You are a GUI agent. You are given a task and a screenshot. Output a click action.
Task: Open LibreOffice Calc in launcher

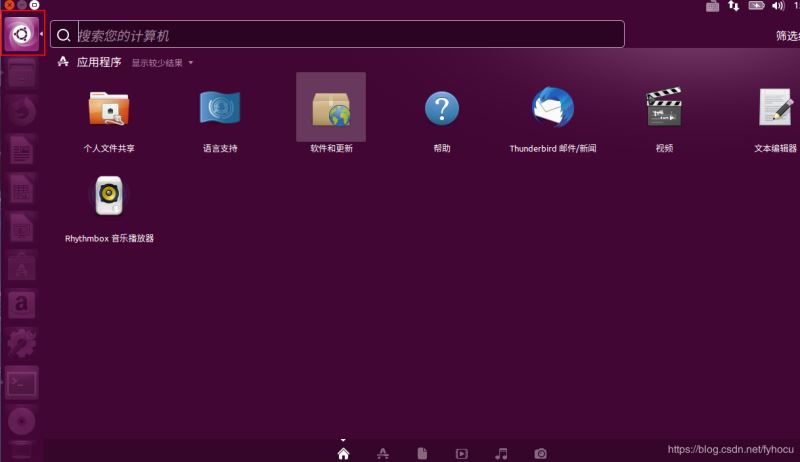coord(21,189)
